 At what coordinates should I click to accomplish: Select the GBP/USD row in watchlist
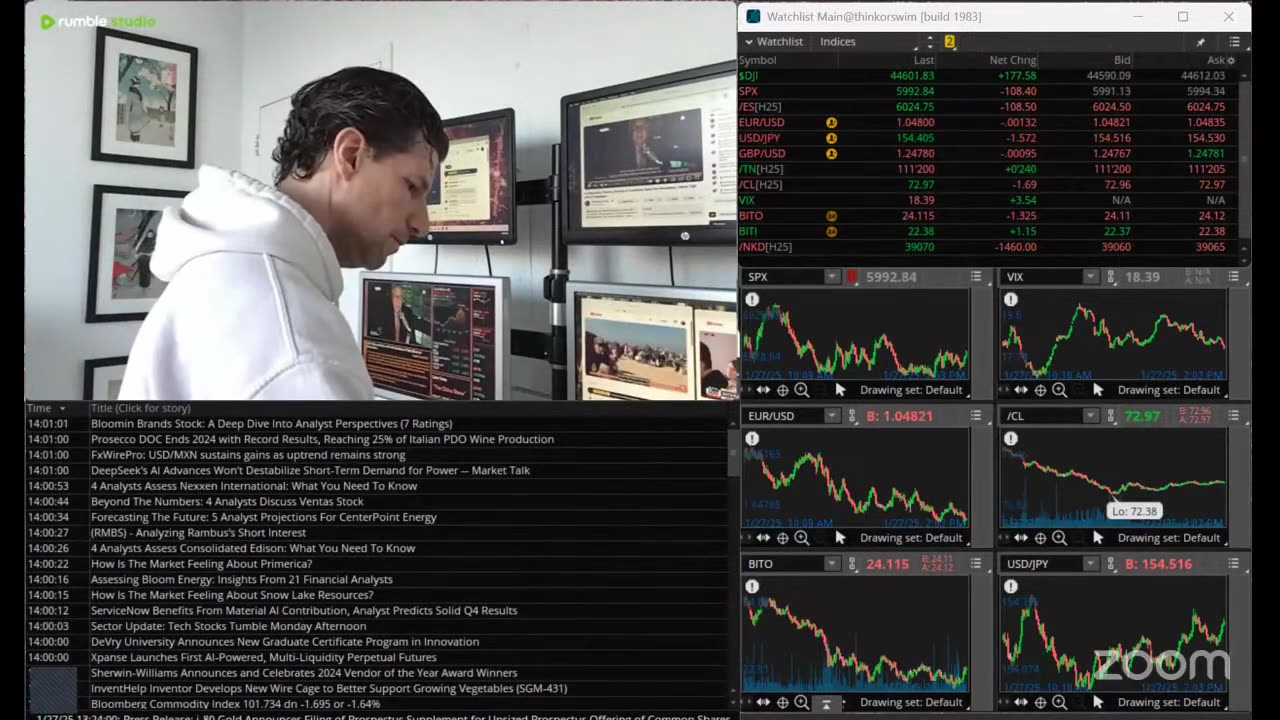click(x=989, y=154)
